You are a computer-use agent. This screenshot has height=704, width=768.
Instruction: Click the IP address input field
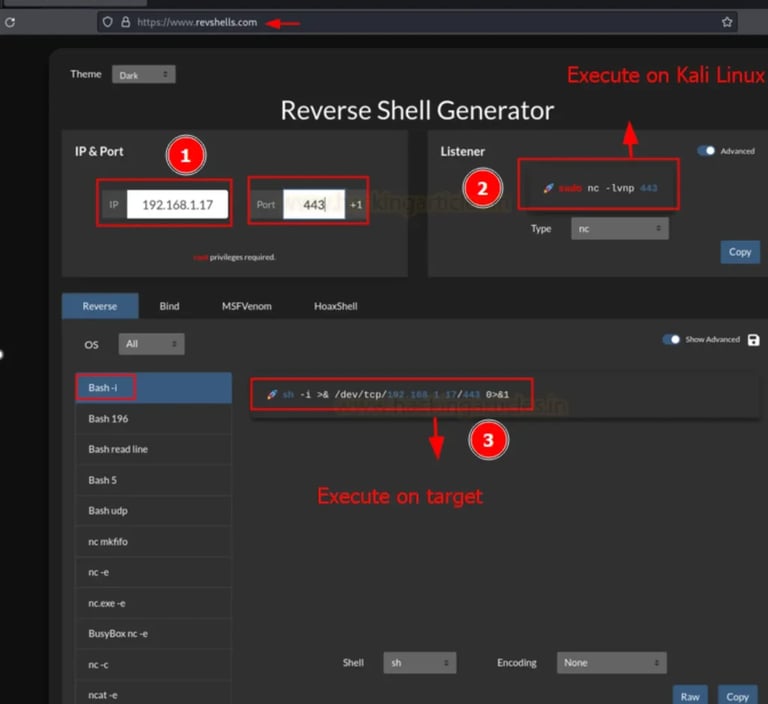click(177, 204)
